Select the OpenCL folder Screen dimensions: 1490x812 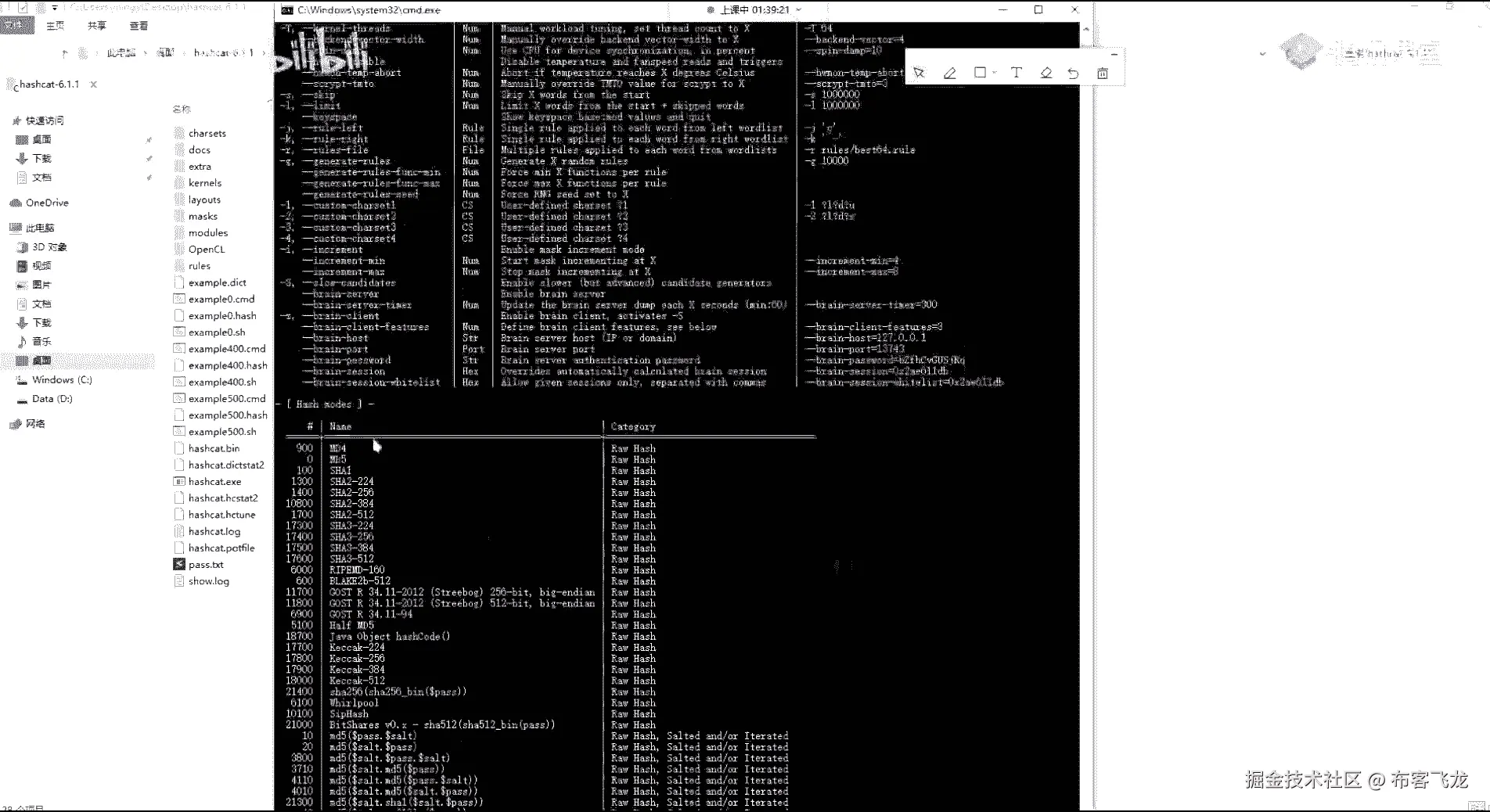tap(207, 250)
